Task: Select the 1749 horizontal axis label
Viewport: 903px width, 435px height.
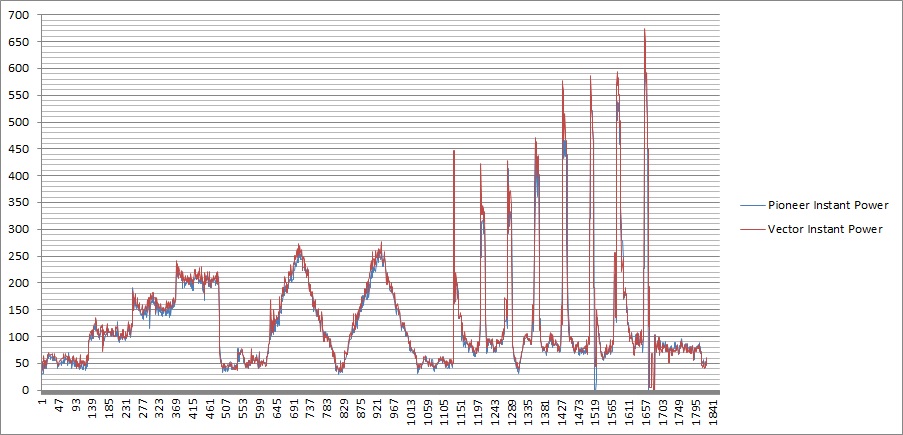Action: 681,412
